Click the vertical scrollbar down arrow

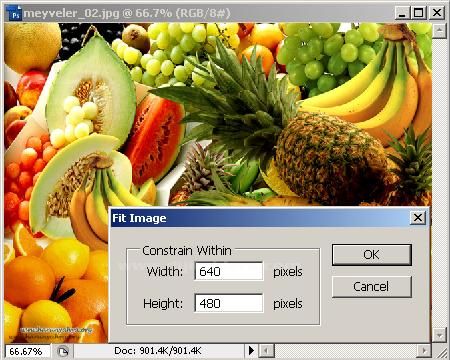point(439,334)
